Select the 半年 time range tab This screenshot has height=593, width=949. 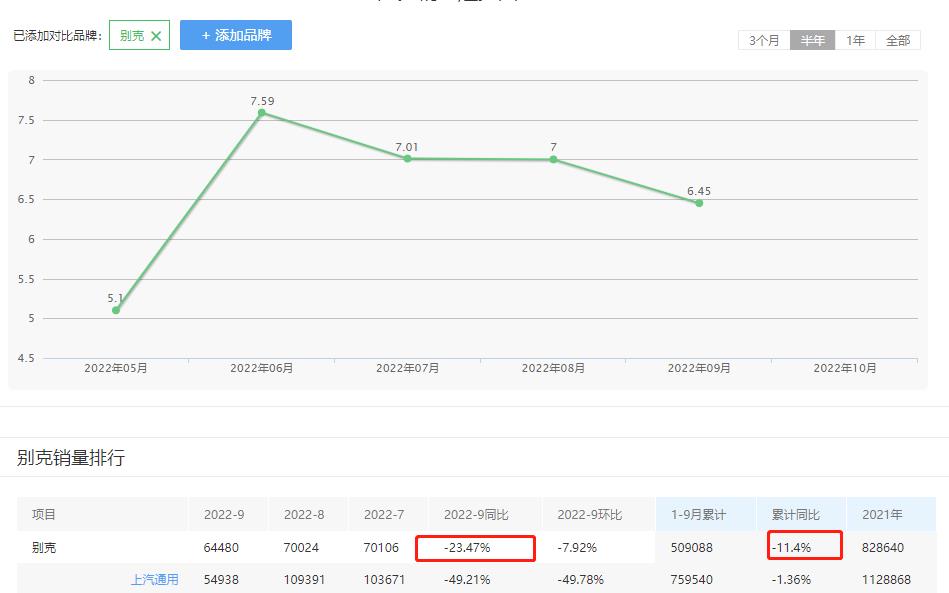click(812, 41)
